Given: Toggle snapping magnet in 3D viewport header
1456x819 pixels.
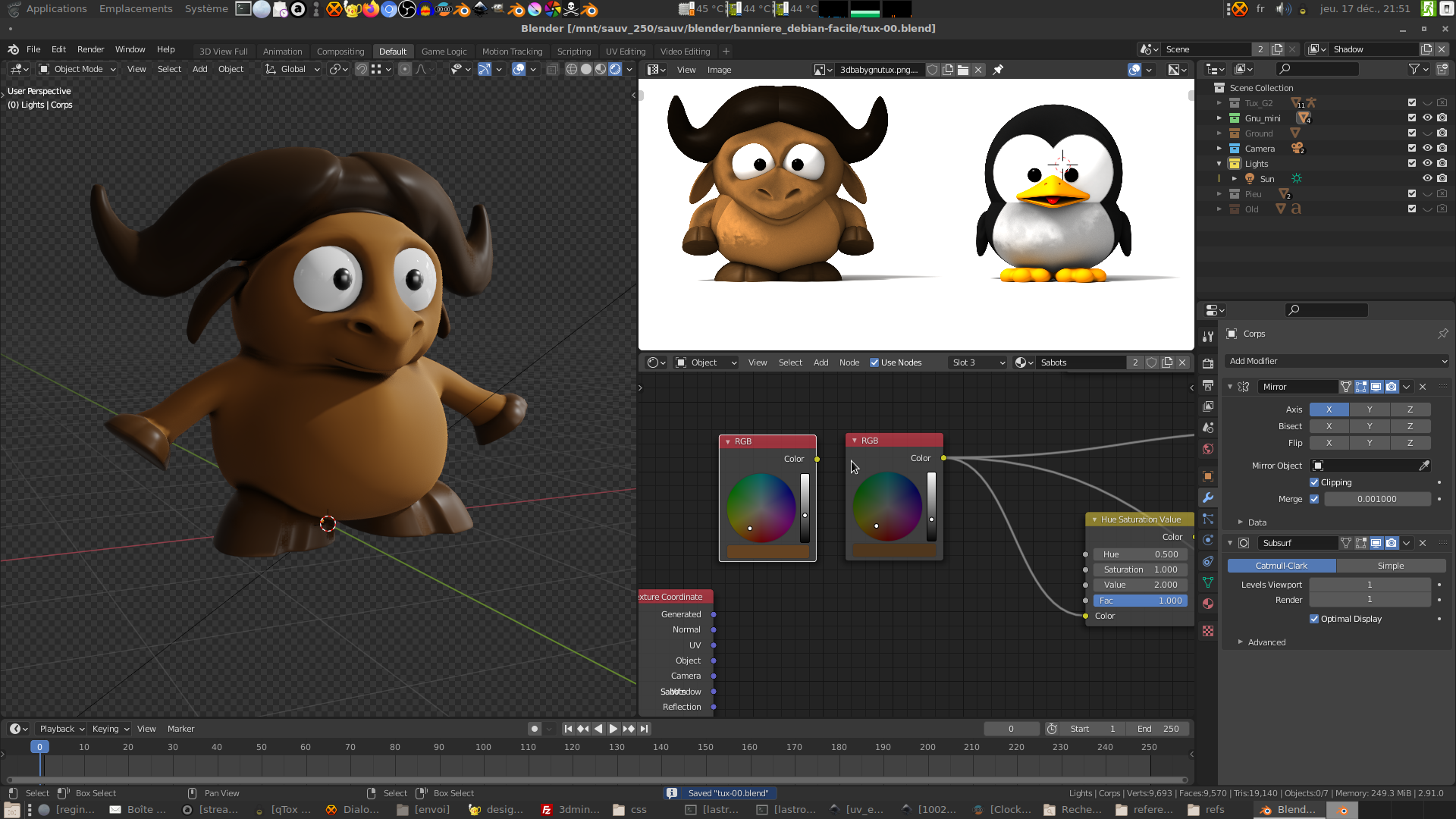Looking at the screenshot, I should point(362,69).
